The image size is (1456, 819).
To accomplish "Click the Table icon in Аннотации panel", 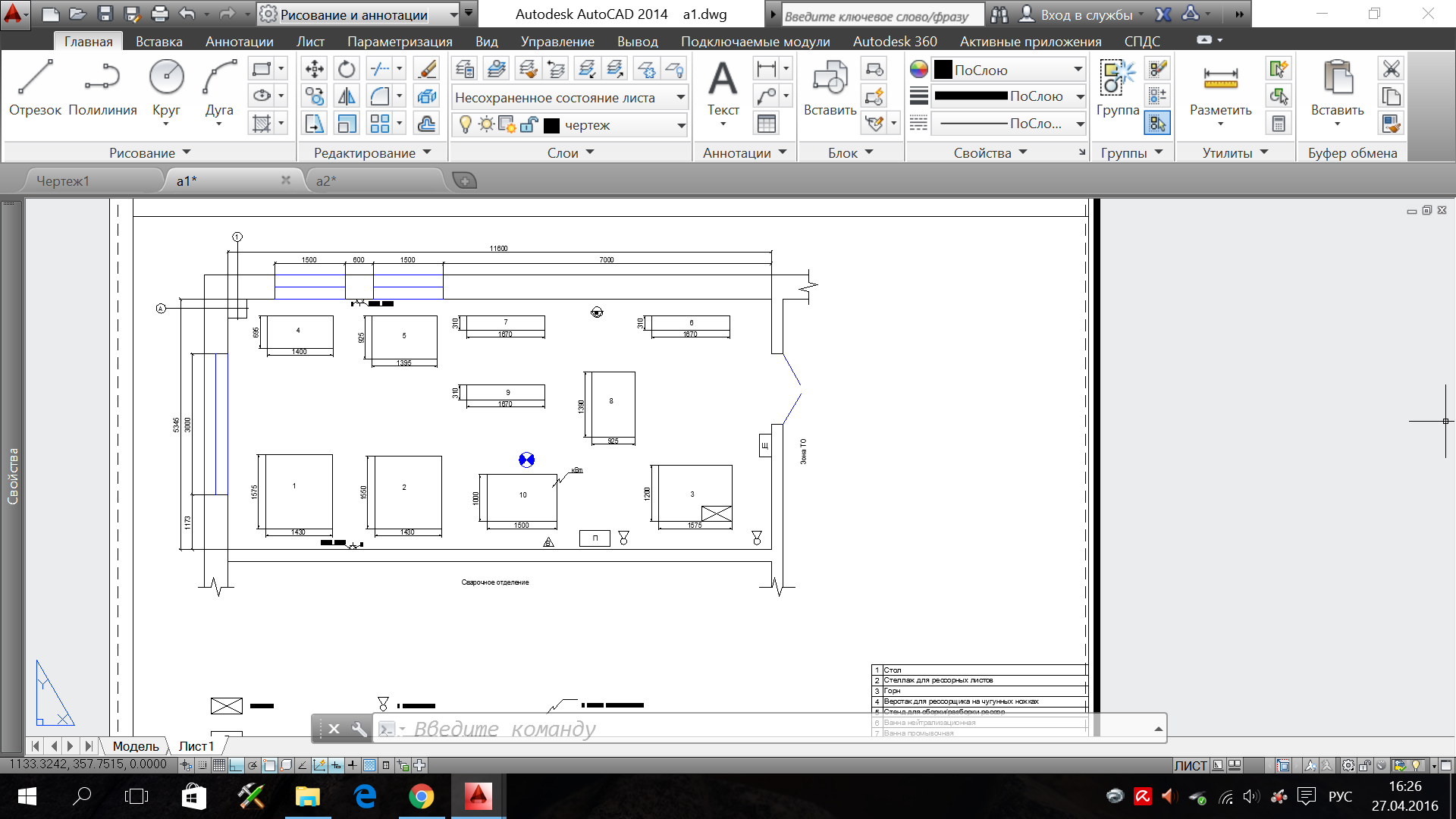I will [767, 124].
